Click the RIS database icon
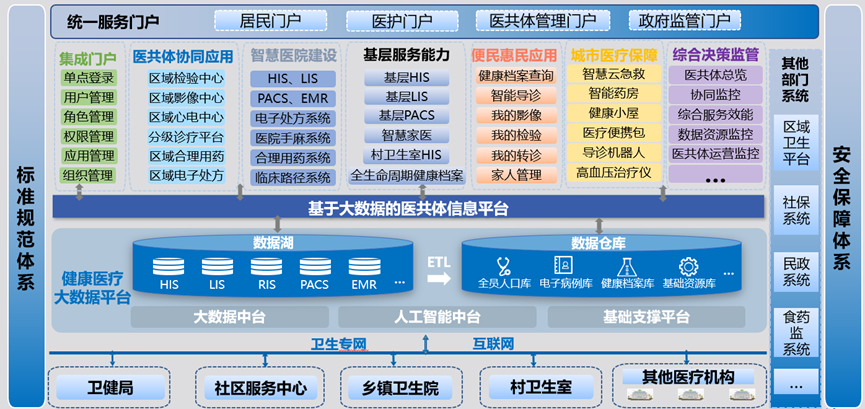Image resolution: width=865 pixels, height=409 pixels. click(266, 267)
